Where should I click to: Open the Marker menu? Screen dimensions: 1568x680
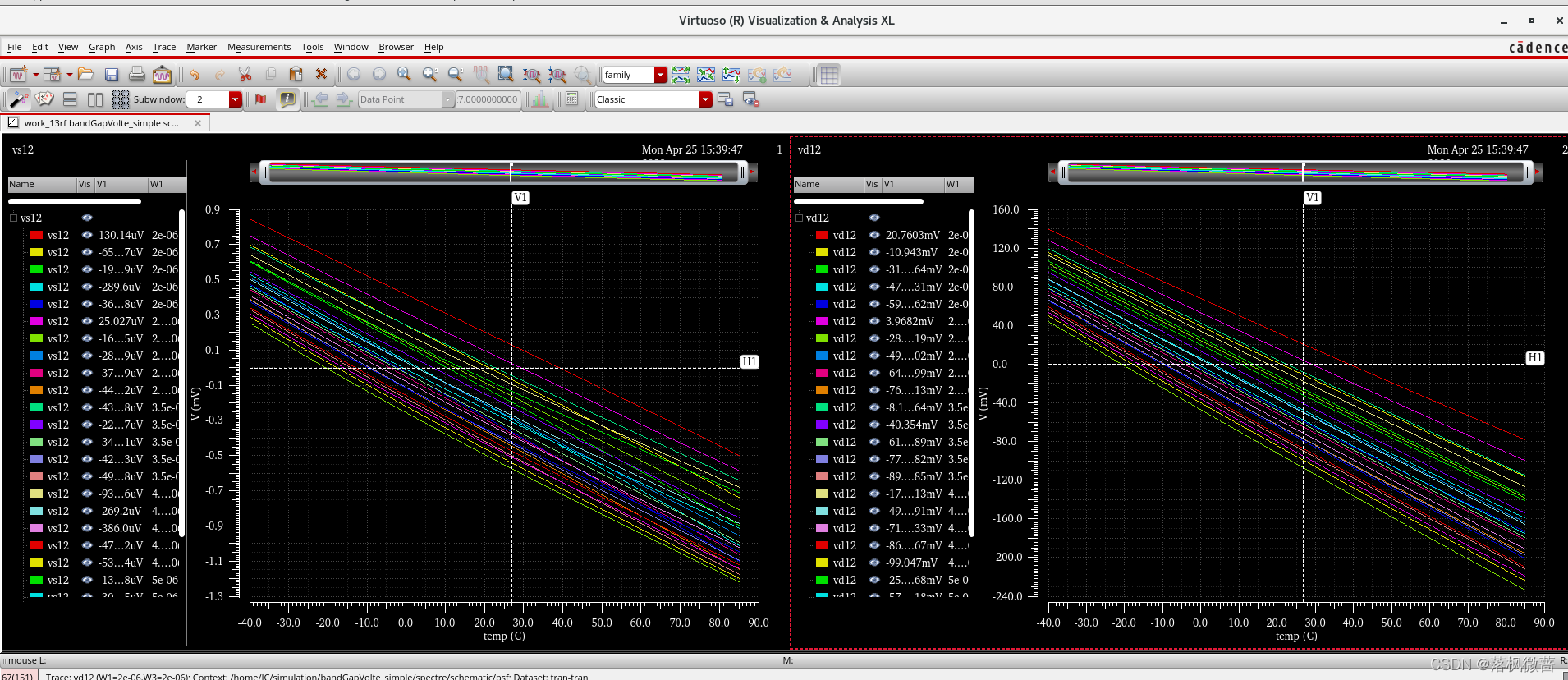[x=201, y=47]
